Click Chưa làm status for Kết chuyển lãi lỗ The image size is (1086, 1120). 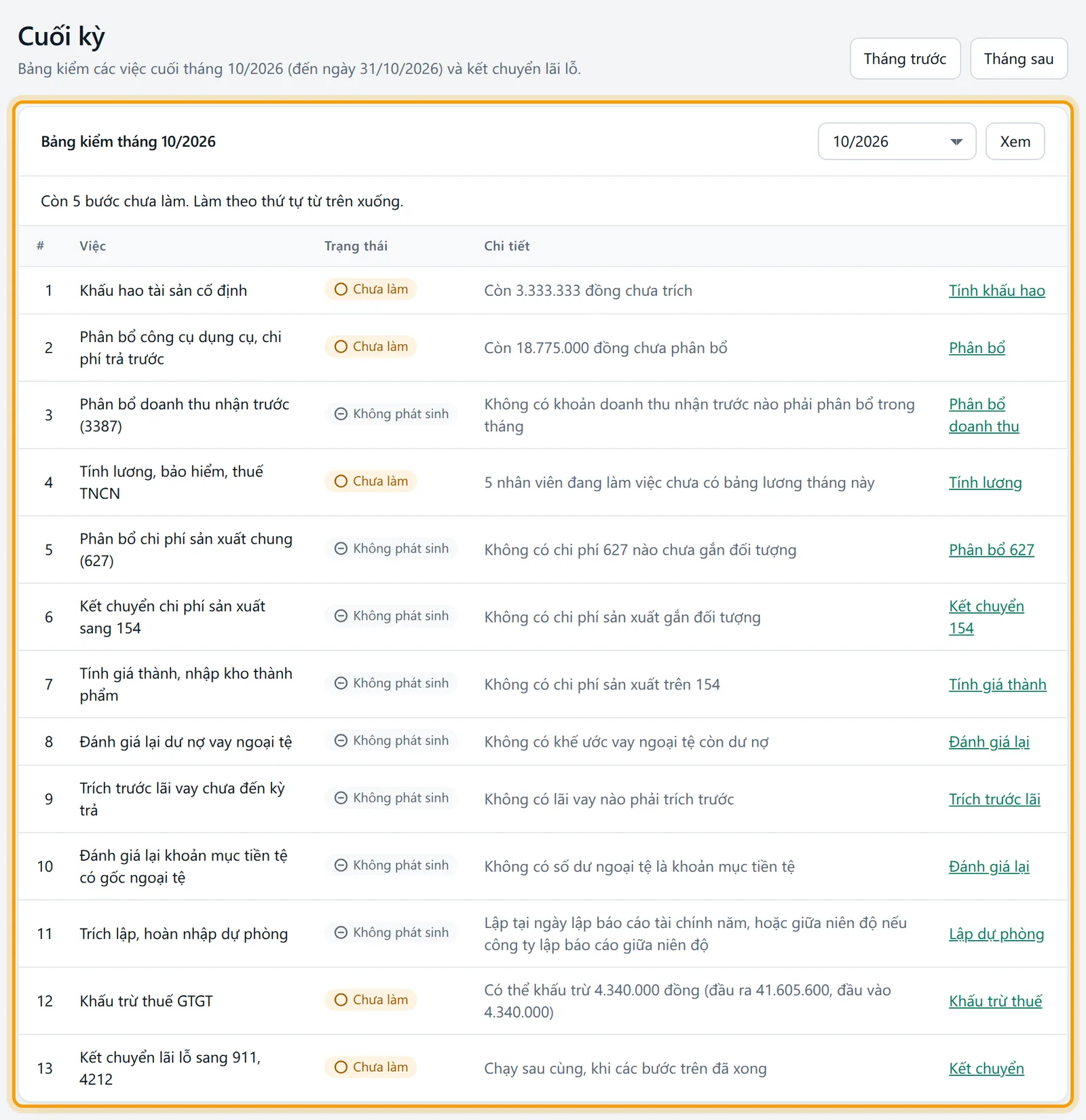371,1067
